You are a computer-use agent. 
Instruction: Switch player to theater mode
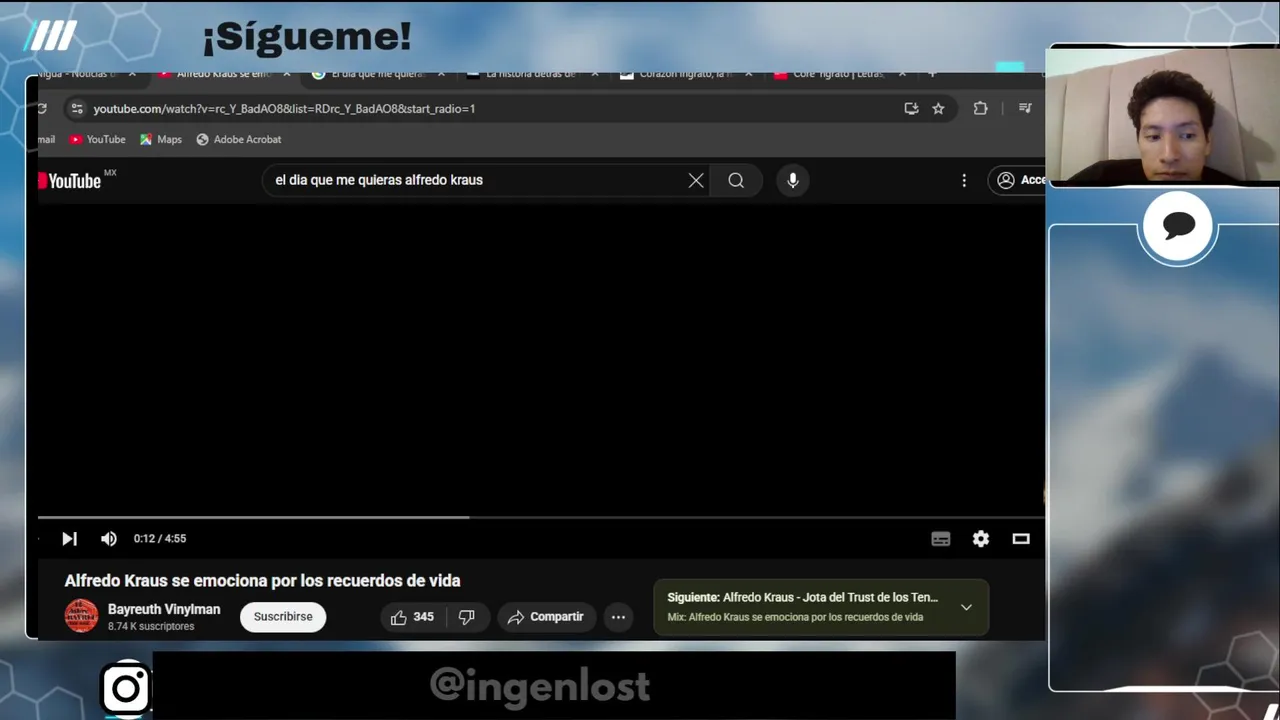click(x=1021, y=538)
